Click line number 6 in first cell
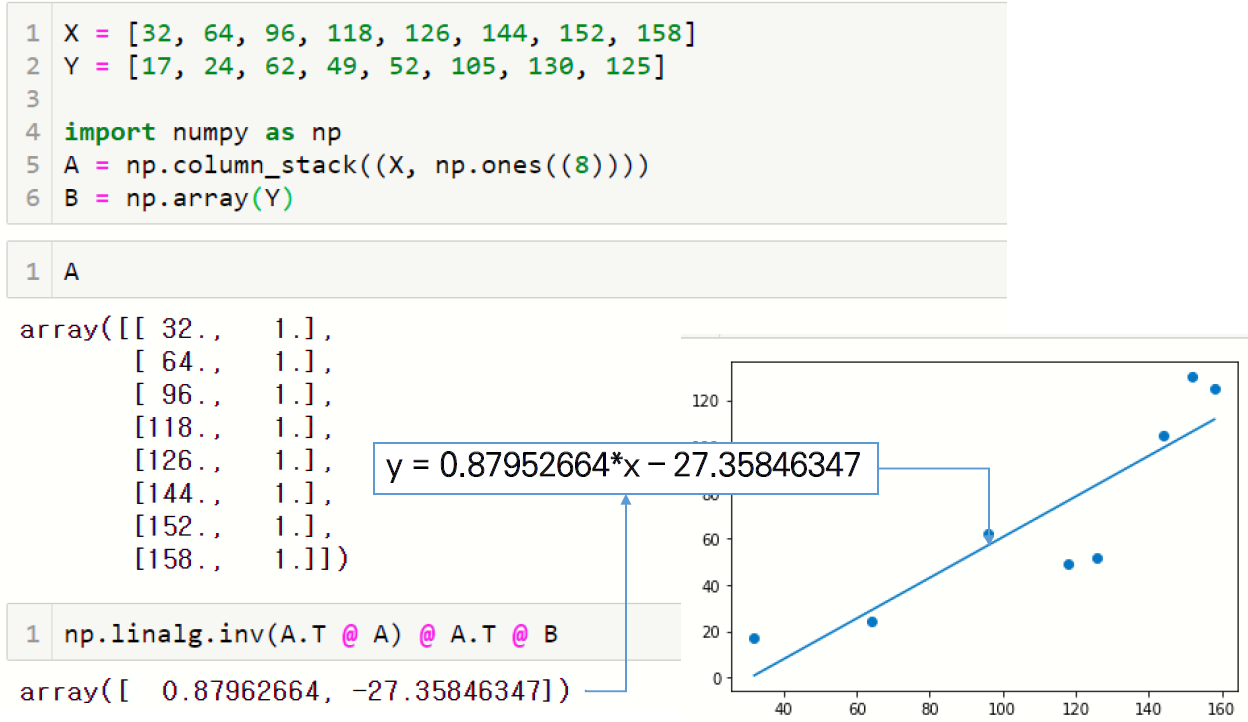 pyautogui.click(x=33, y=198)
